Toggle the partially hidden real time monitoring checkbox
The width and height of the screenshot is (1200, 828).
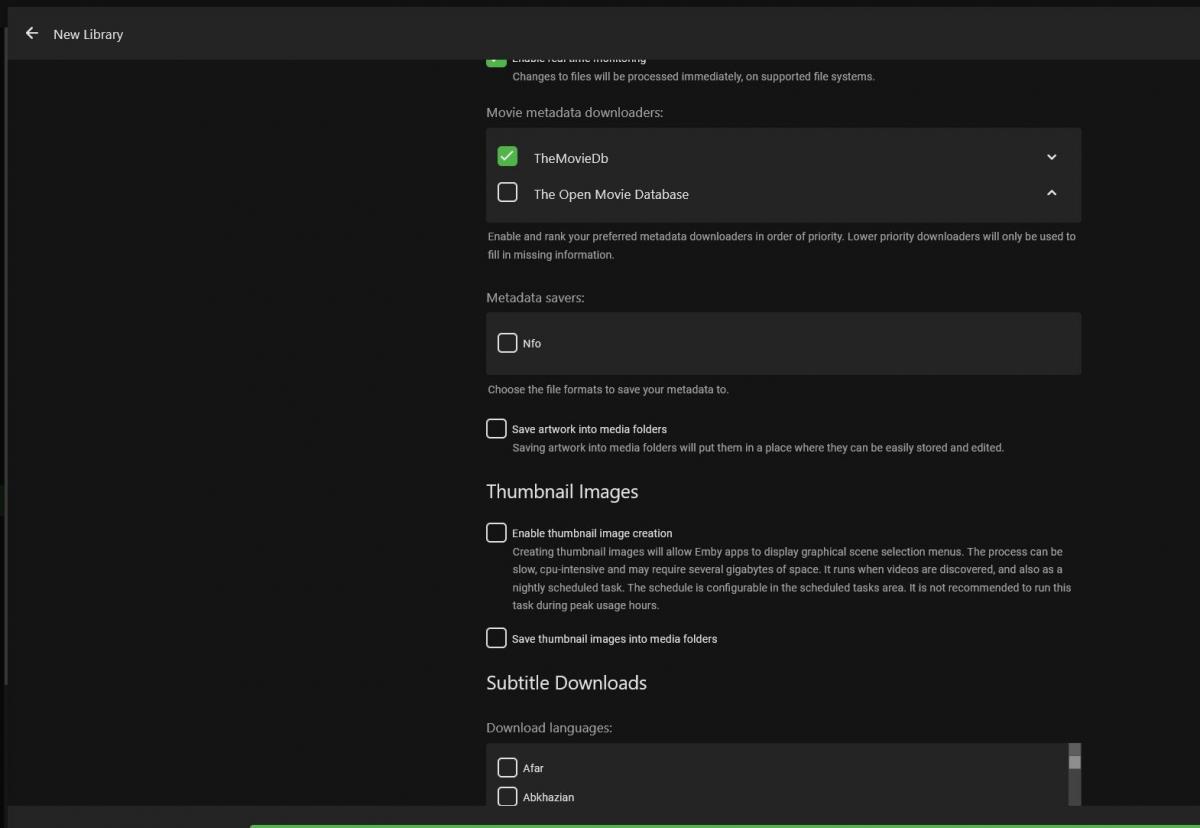(496, 62)
